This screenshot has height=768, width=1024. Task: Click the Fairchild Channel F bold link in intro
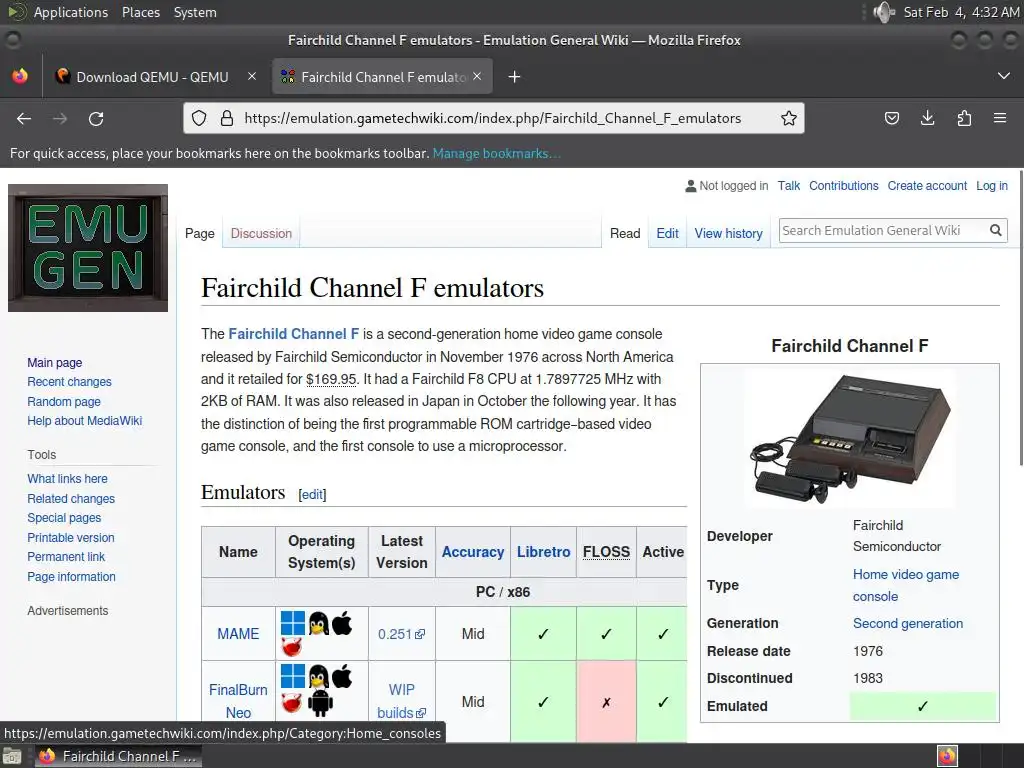[293, 334]
